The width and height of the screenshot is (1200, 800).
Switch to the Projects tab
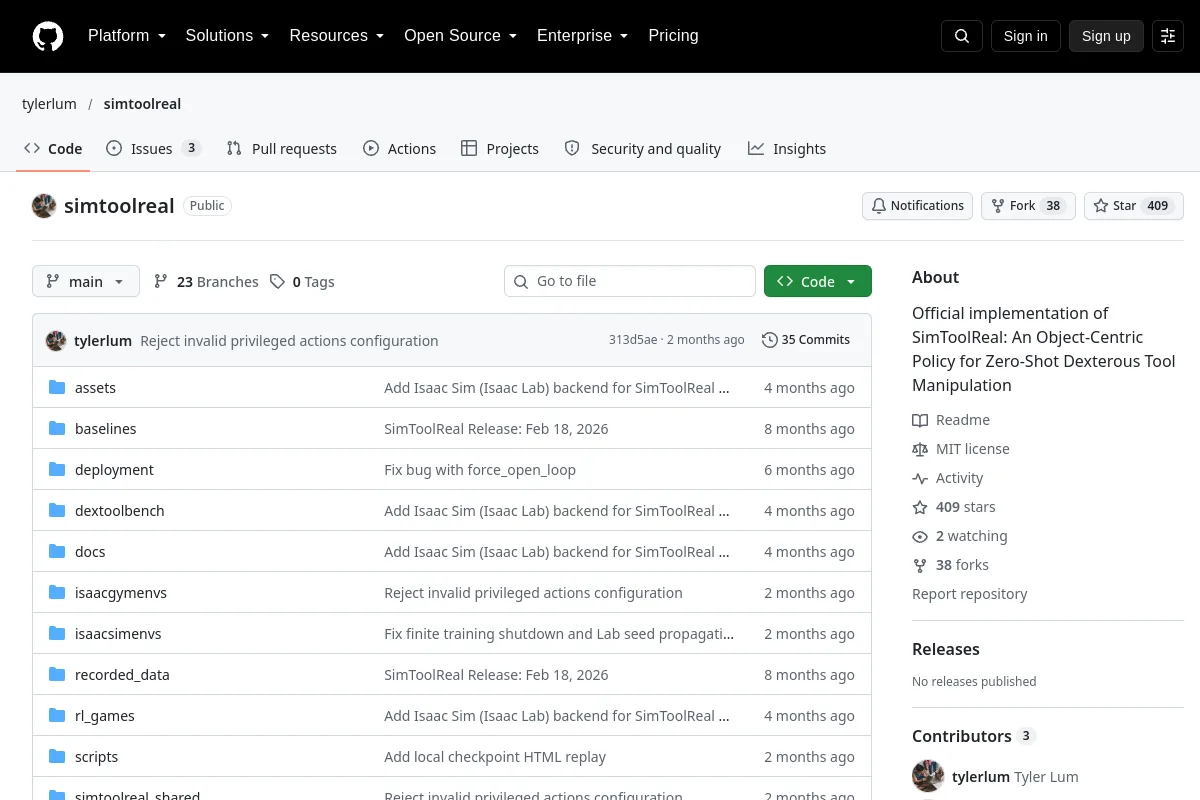point(499,148)
